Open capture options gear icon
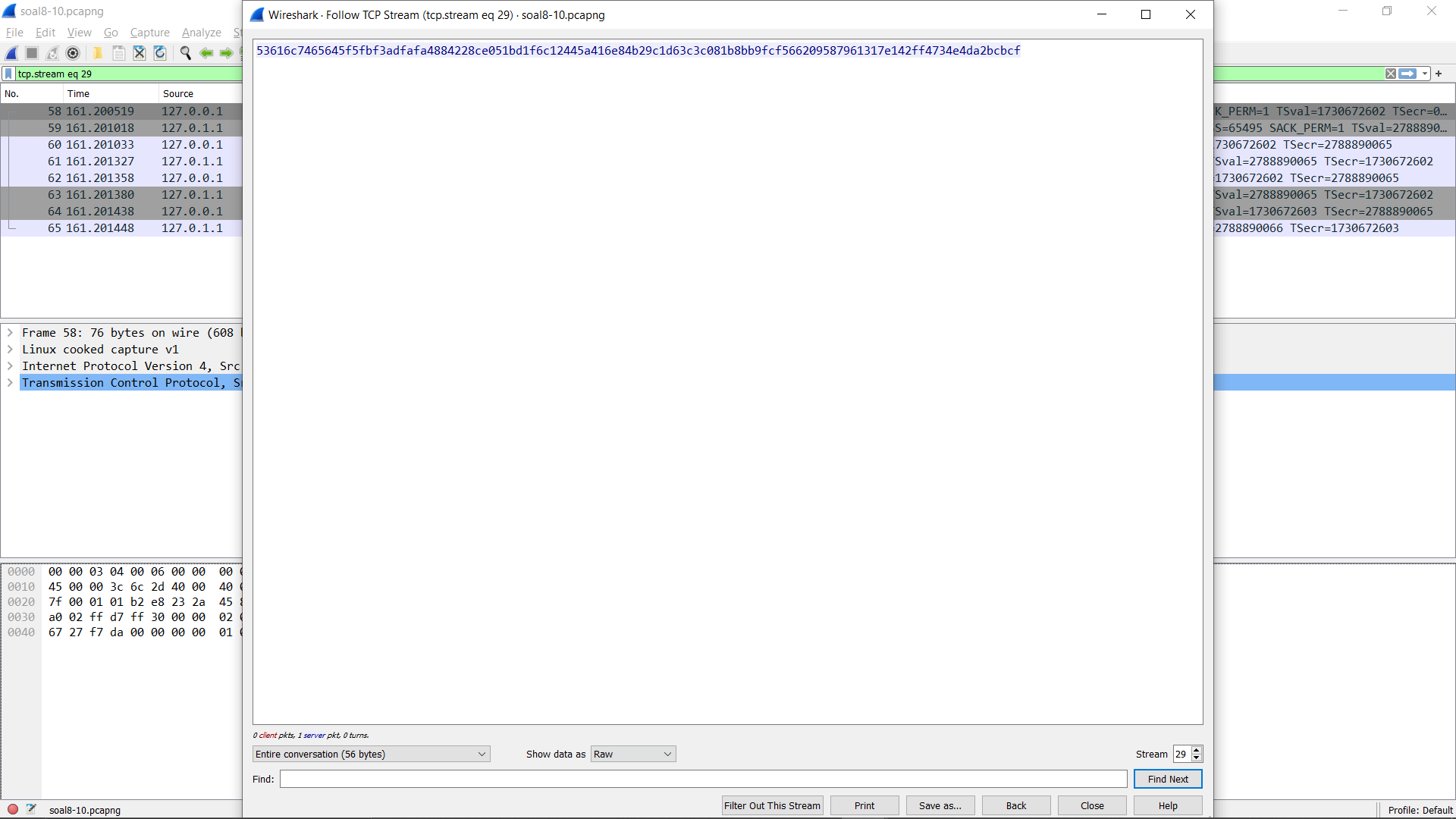 click(73, 53)
